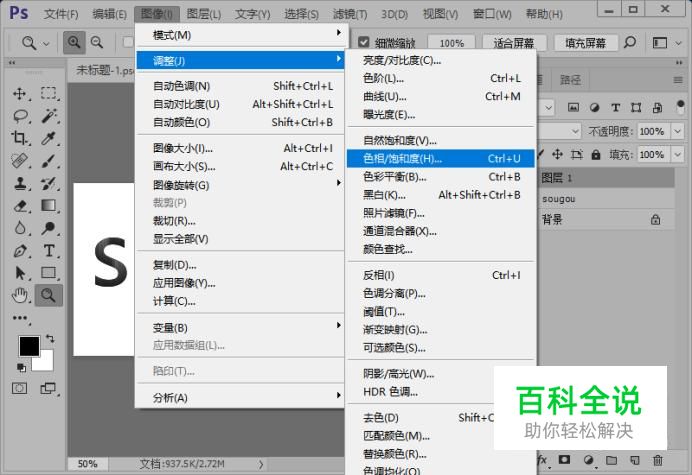692x475 pixels.
Task: Click the delete layer trash icon
Action: click(x=658, y=460)
